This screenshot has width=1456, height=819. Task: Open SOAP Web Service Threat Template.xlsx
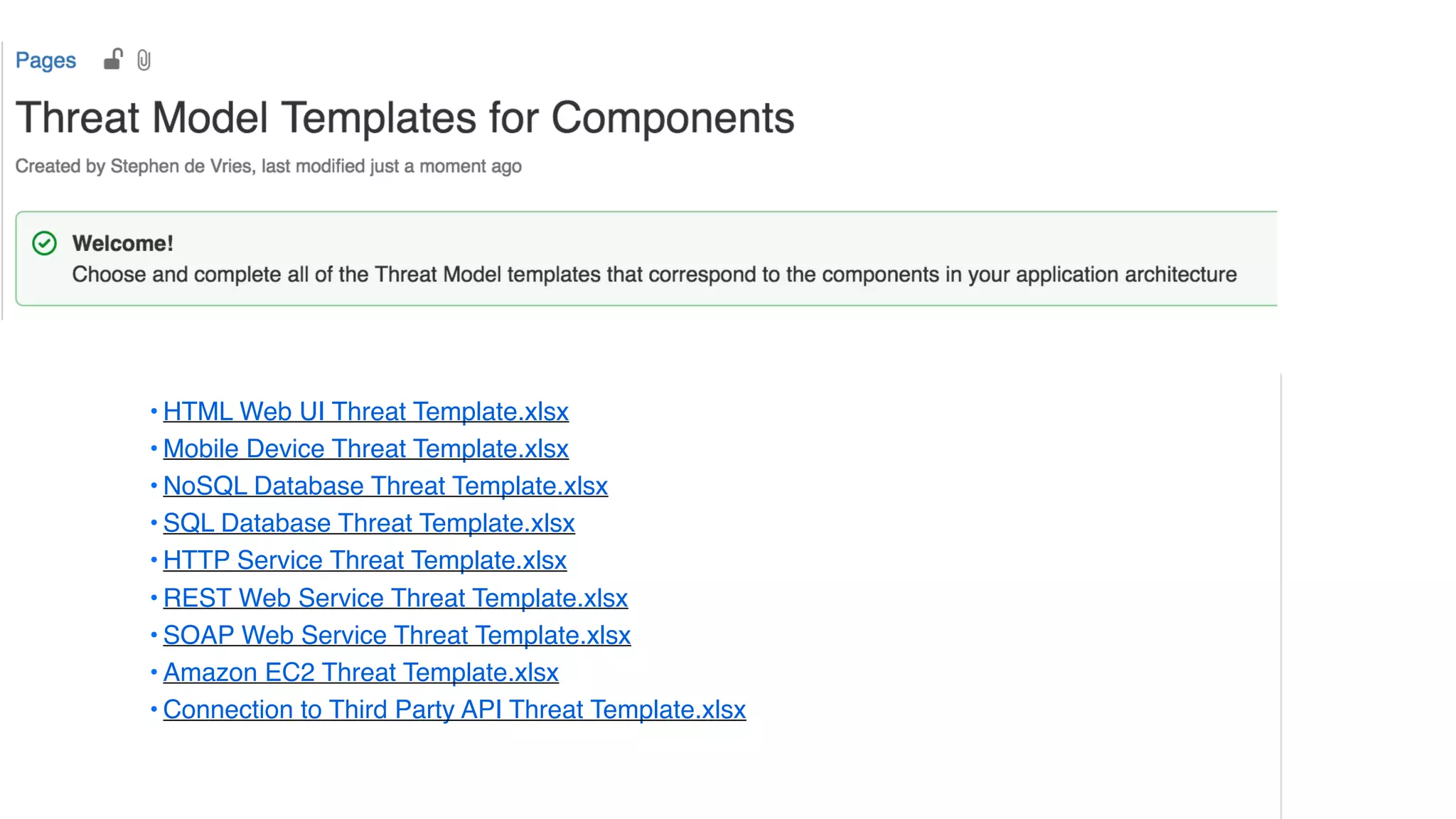point(397,635)
